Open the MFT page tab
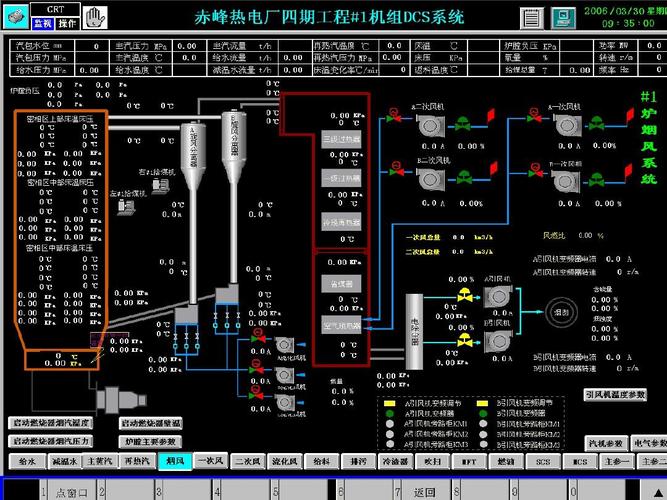667x500 pixels. point(469,461)
